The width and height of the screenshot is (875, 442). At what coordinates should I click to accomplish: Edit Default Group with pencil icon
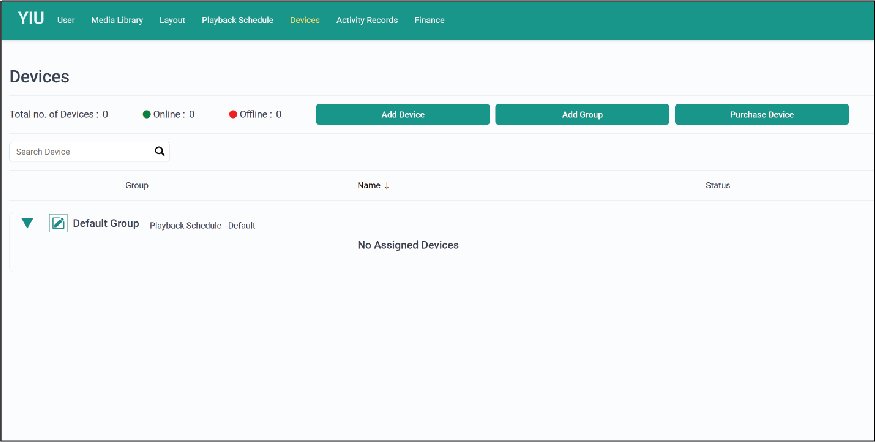(x=58, y=223)
